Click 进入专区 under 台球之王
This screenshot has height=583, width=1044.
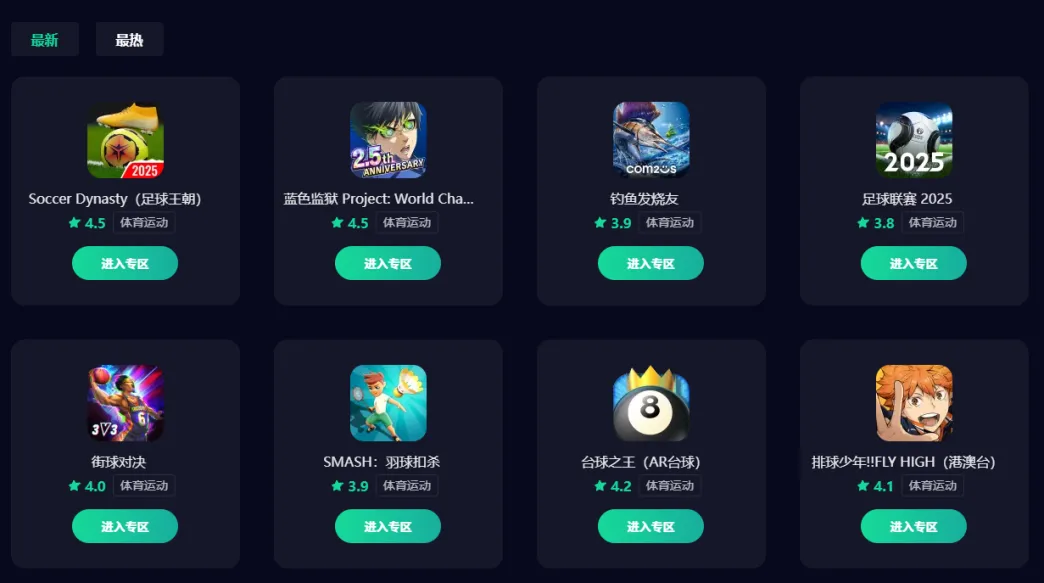(x=651, y=526)
